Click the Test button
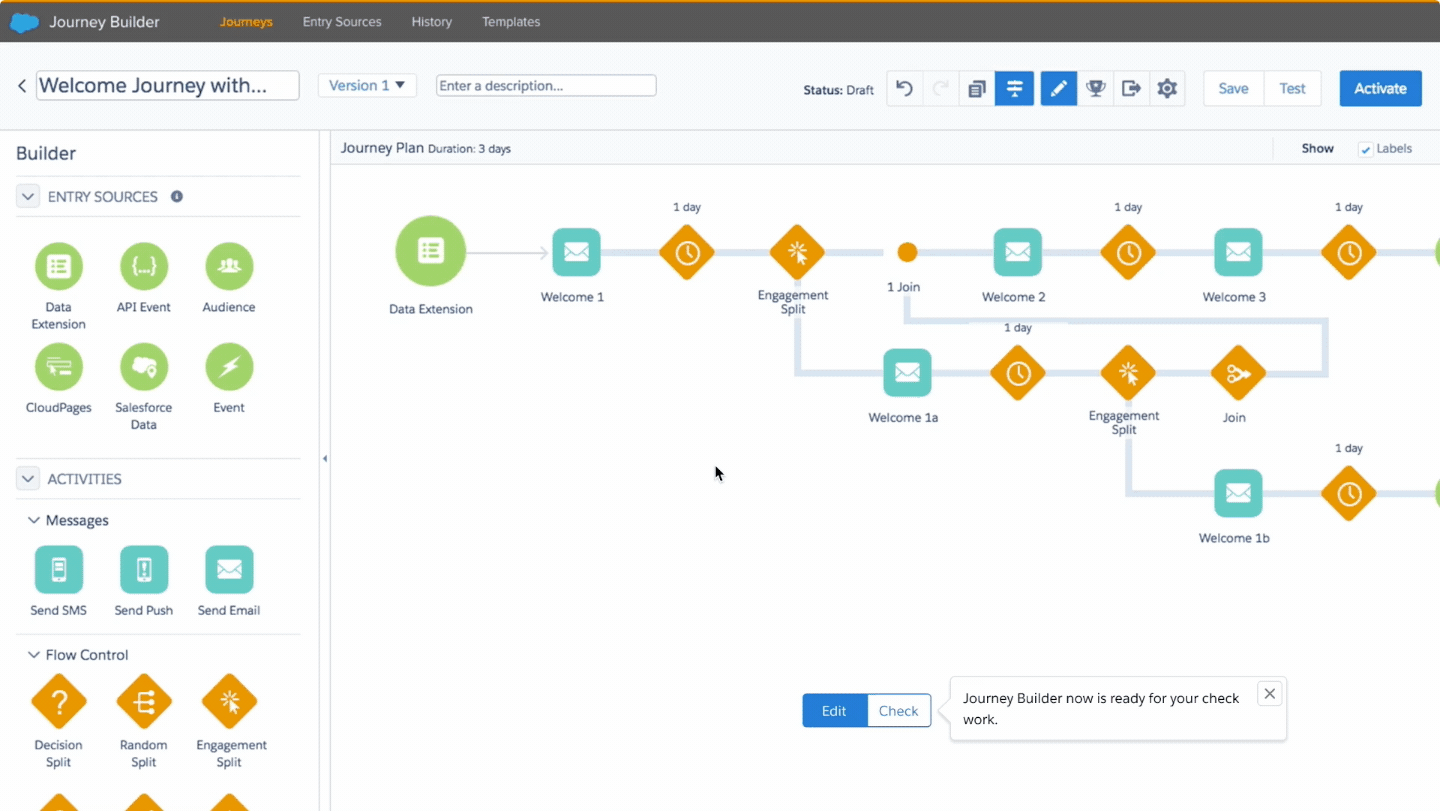1440x811 pixels. 1292,88
